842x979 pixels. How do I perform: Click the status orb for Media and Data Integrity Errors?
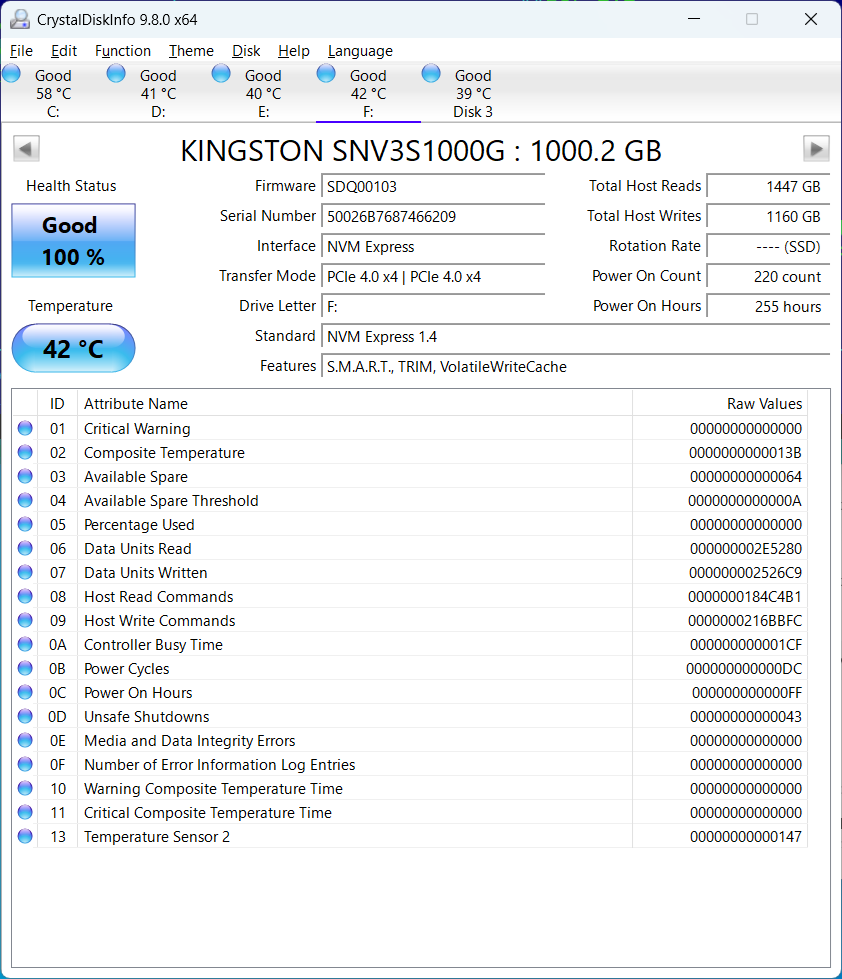[25, 740]
